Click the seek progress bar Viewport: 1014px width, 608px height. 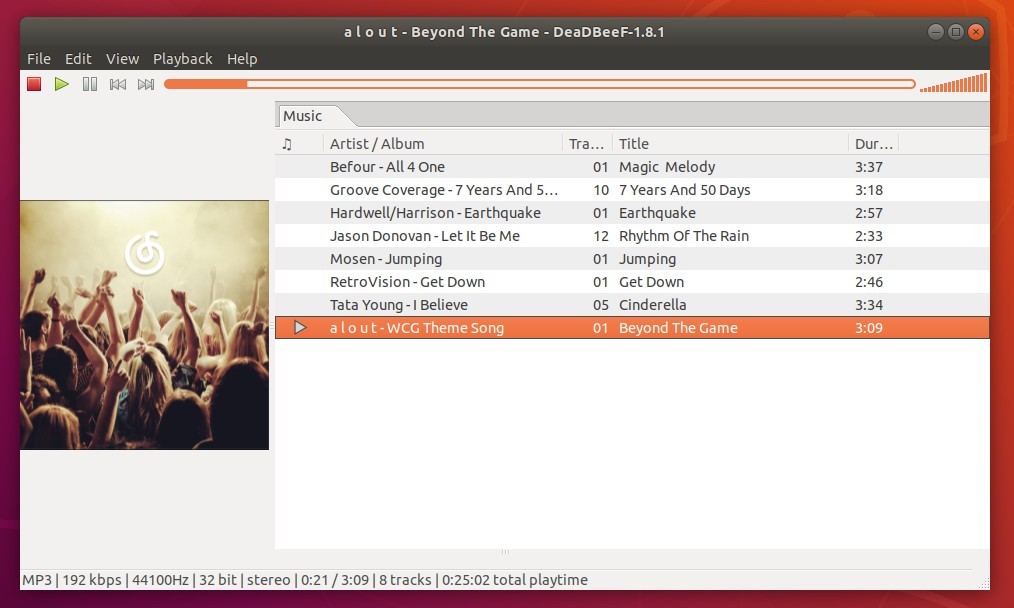540,84
